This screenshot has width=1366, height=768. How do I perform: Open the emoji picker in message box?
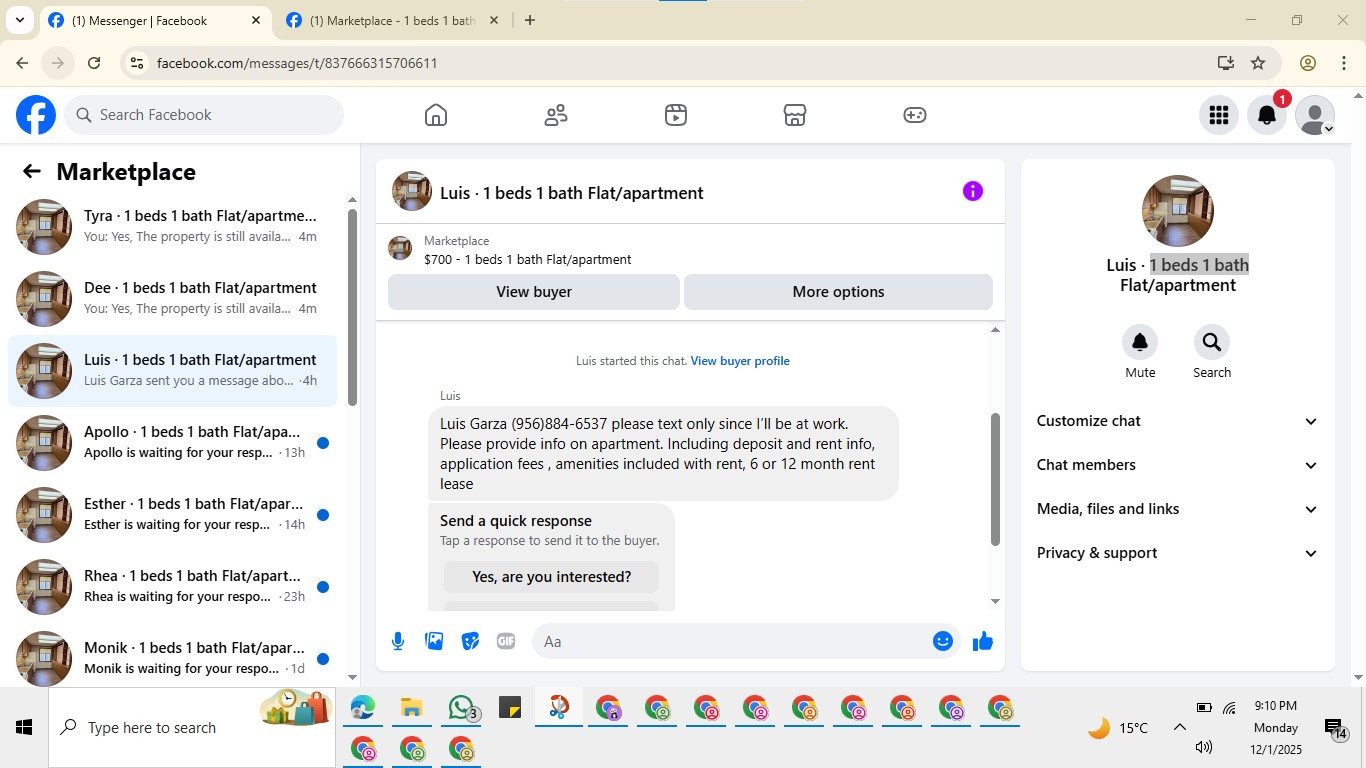tap(943, 641)
